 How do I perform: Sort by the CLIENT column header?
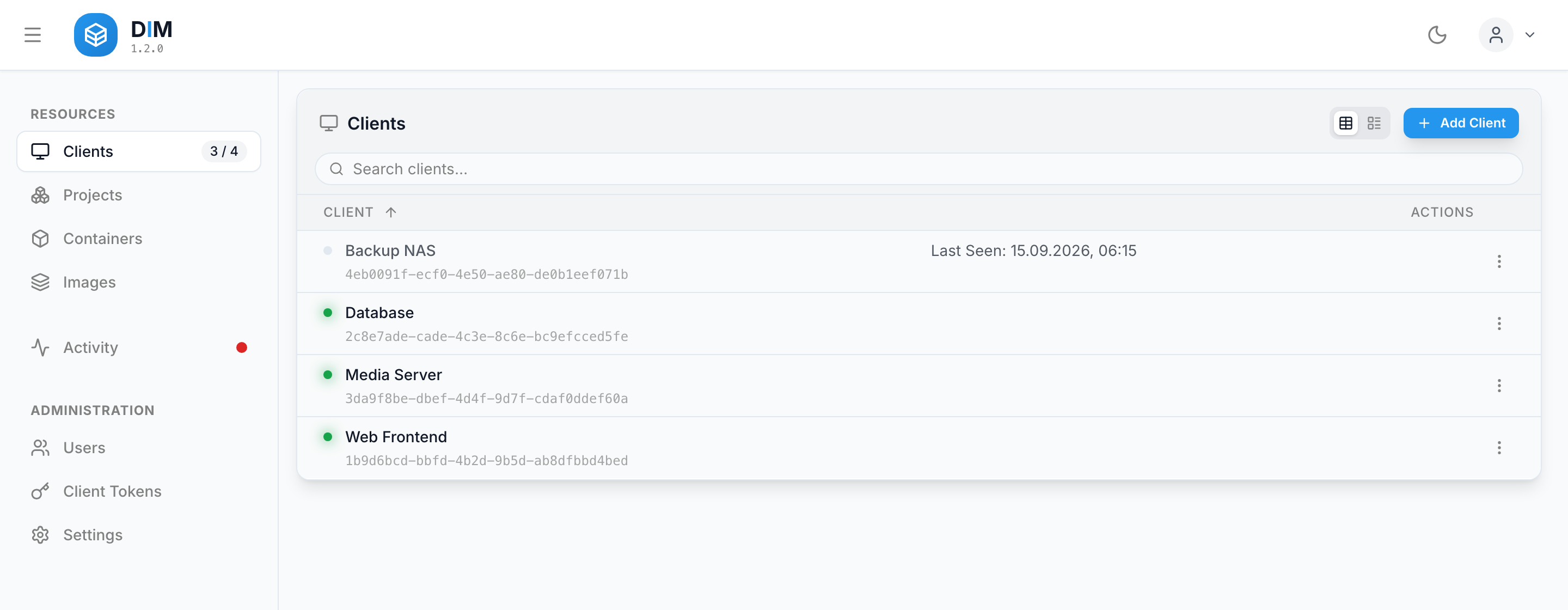[x=348, y=212]
